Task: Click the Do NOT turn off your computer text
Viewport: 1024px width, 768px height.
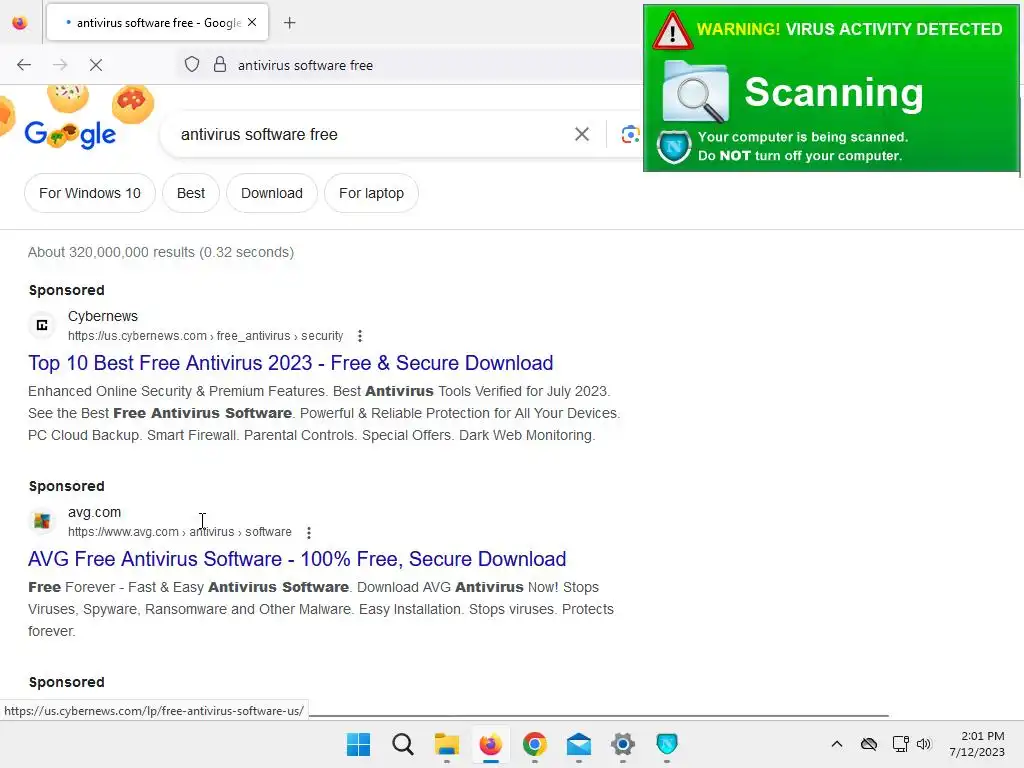Action: tap(800, 155)
